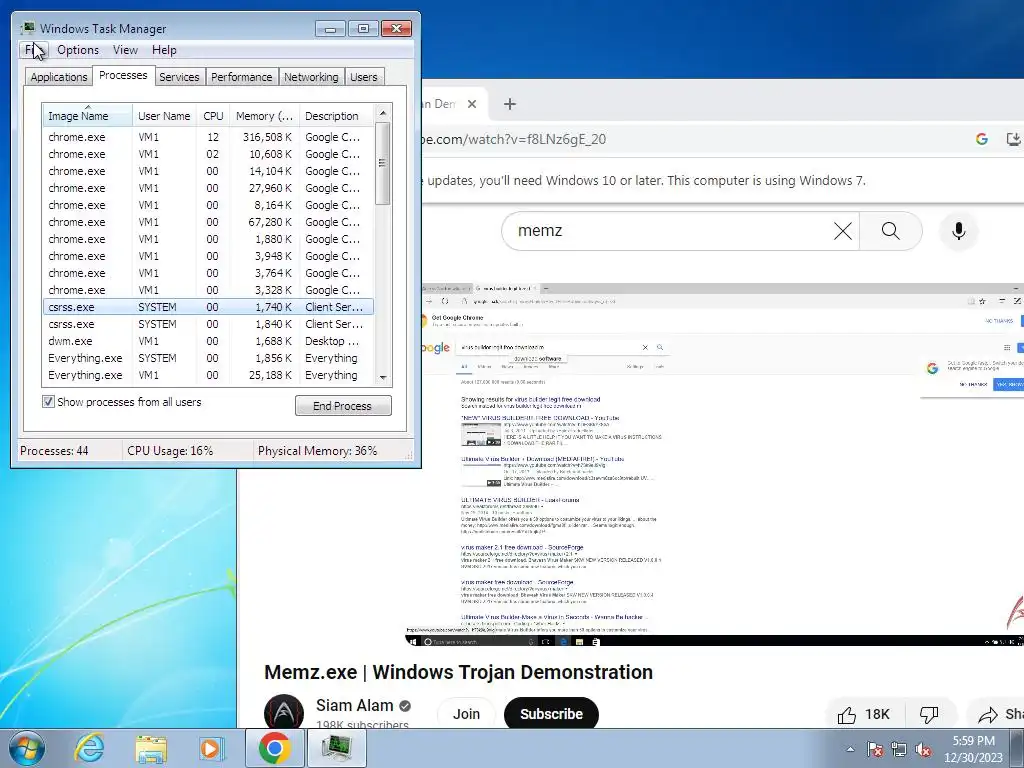Open Siam Alam channel avatar
This screenshot has height=768, width=1024.
pos(283,712)
